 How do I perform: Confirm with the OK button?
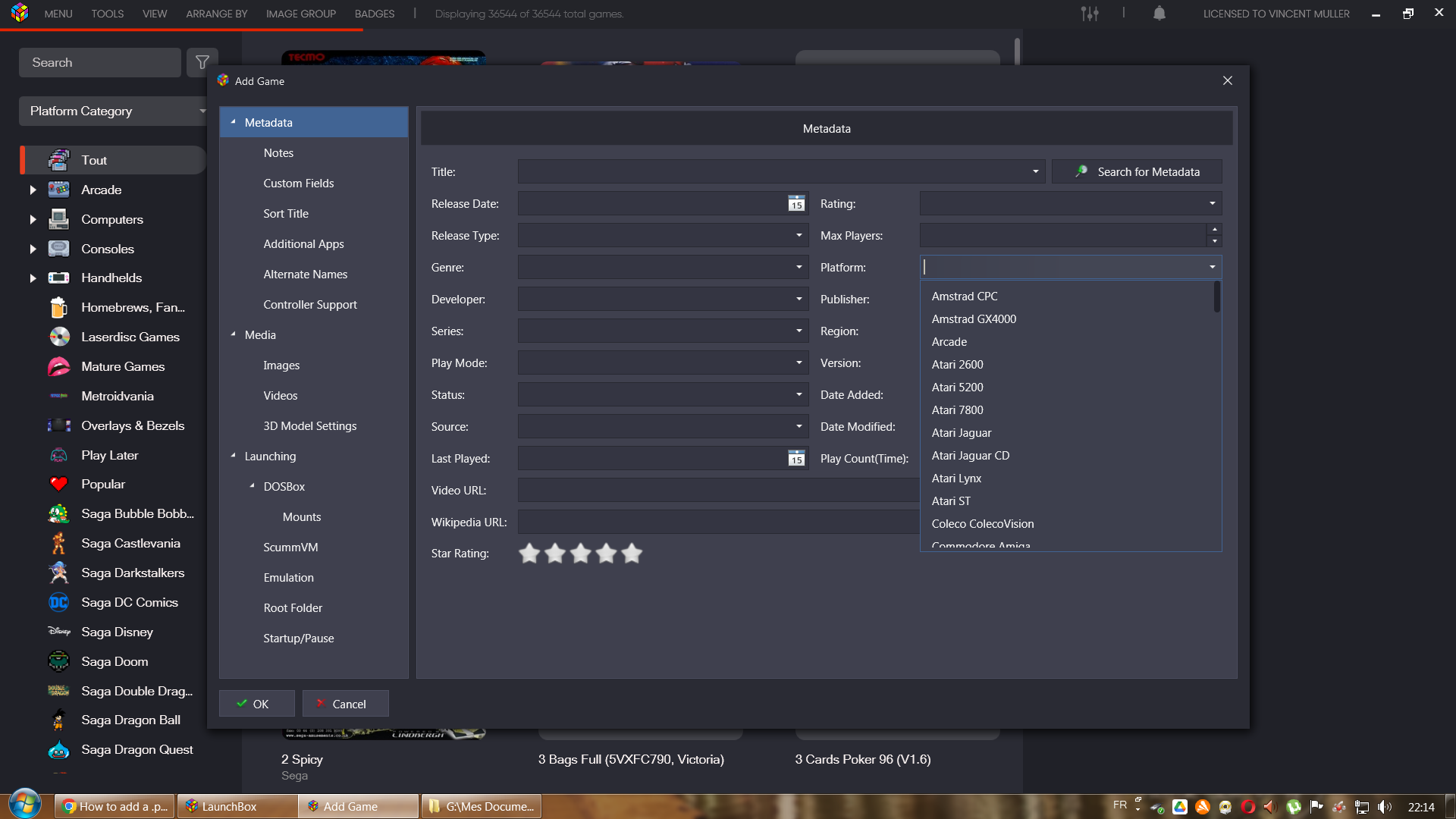257,704
